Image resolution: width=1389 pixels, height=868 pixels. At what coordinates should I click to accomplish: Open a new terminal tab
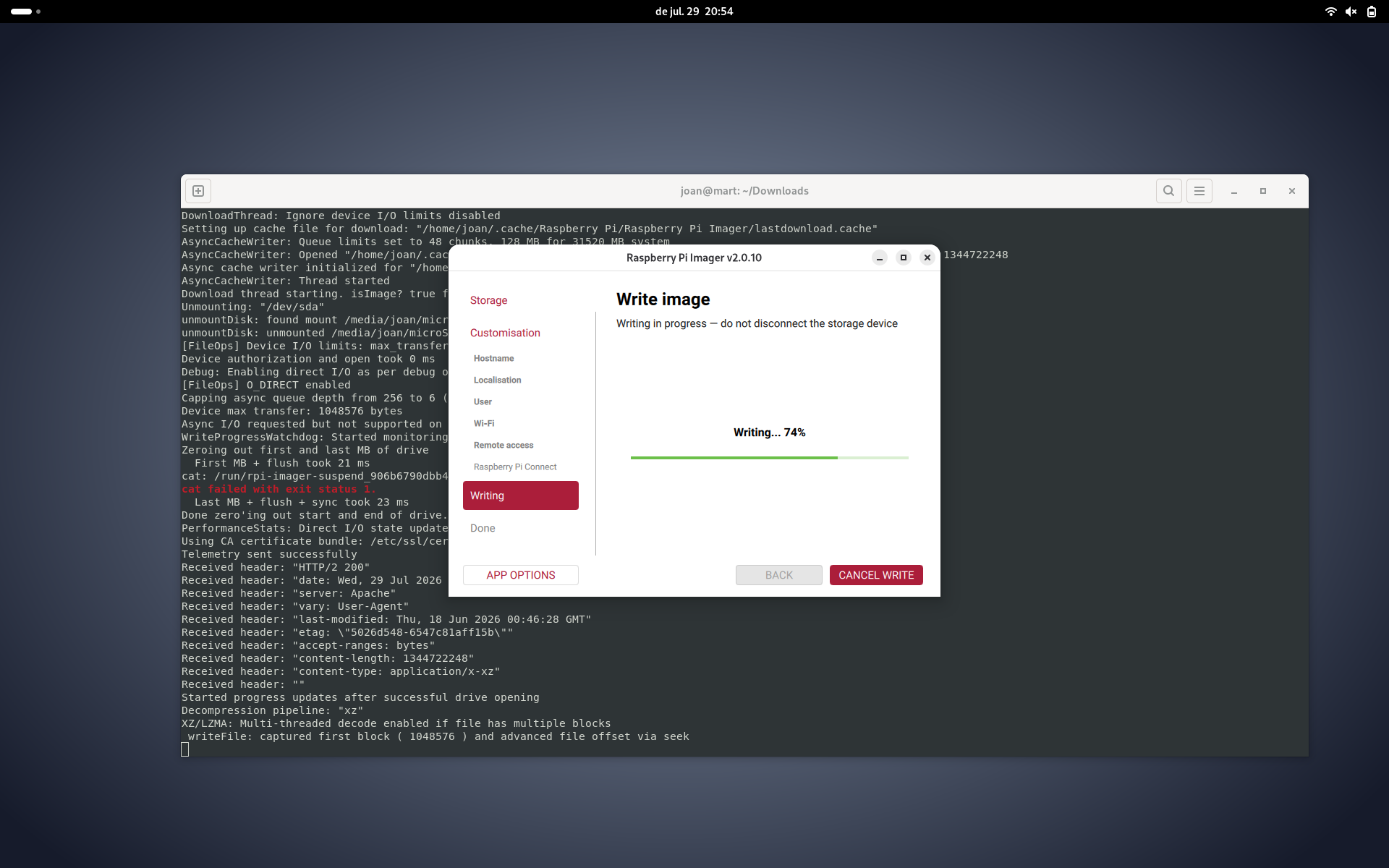198,191
